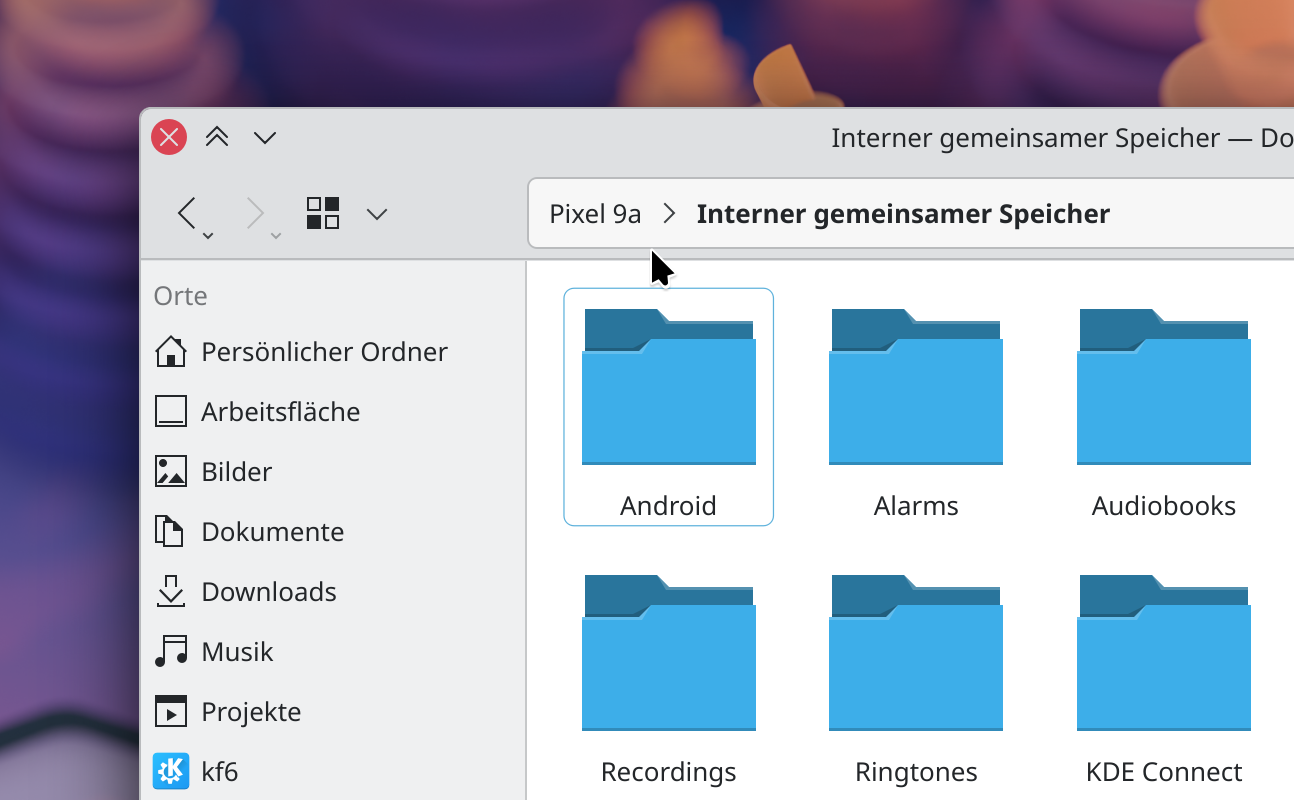Select Musik in the Places panel
This screenshot has height=800, width=1294.
tap(237, 652)
